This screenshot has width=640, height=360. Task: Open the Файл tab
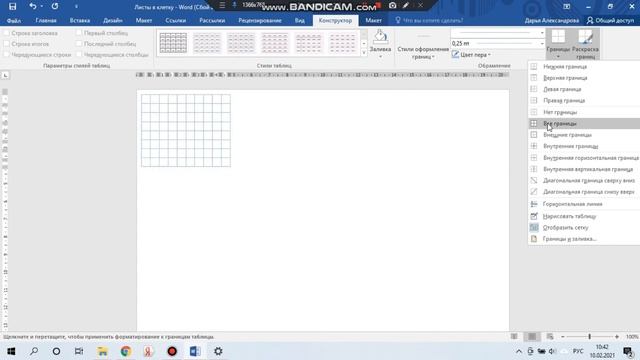13,20
